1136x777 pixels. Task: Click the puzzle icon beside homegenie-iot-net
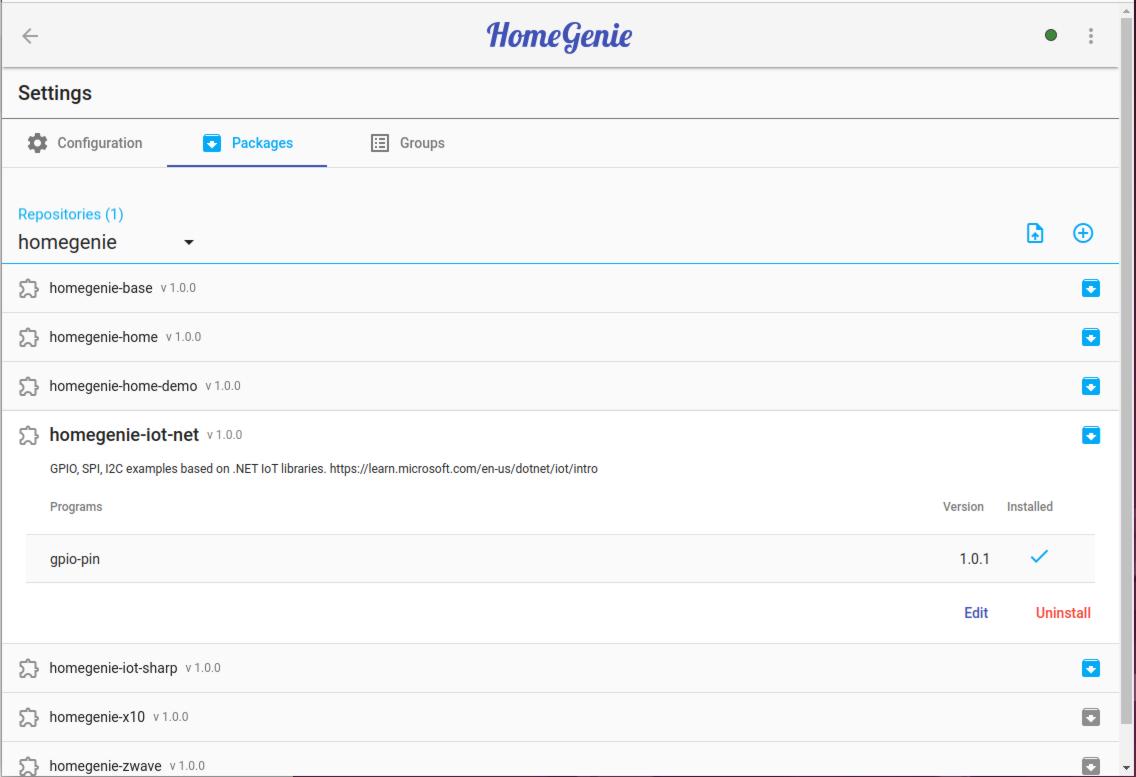28,436
